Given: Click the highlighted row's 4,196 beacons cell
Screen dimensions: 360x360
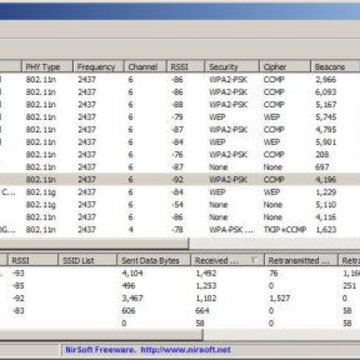Looking at the screenshot, I should coord(326,180).
